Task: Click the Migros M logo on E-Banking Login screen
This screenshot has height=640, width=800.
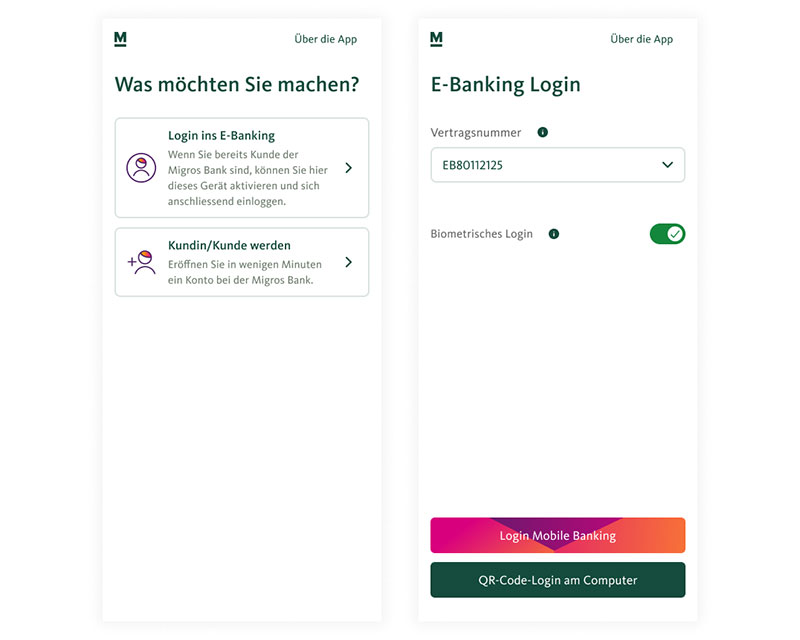Action: point(436,39)
